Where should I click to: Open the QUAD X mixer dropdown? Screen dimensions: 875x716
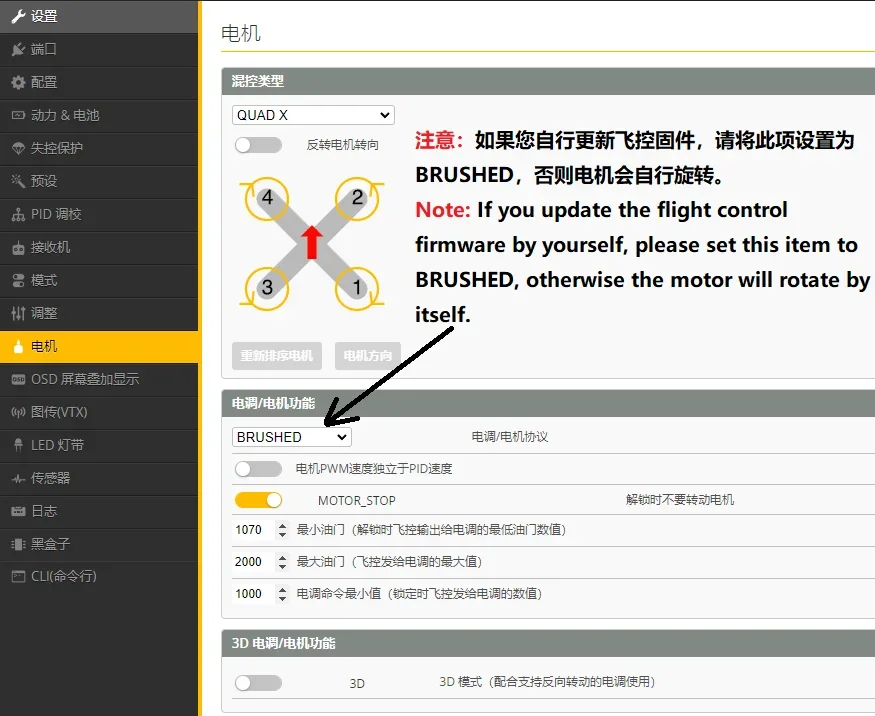point(313,115)
